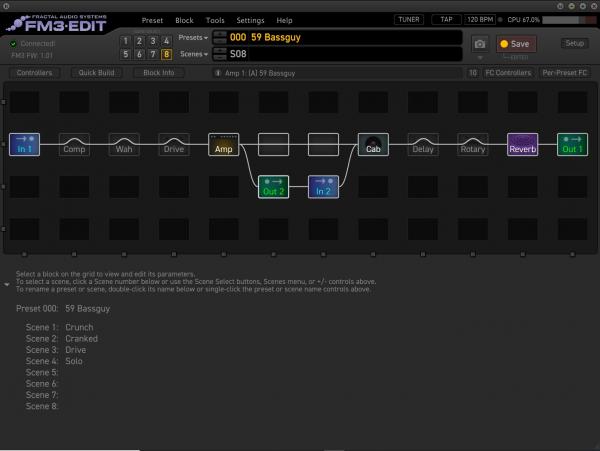This screenshot has width=600, height=451.
Task: Open the Block menu
Action: [184, 20]
